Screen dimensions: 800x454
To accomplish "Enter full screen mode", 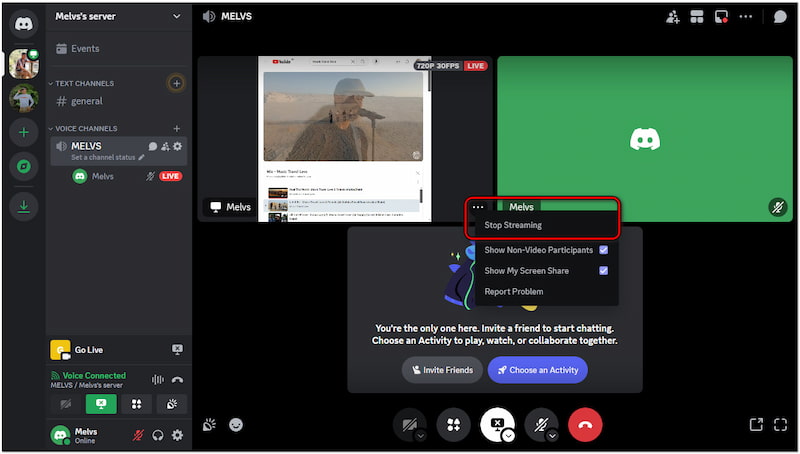I will [780, 425].
